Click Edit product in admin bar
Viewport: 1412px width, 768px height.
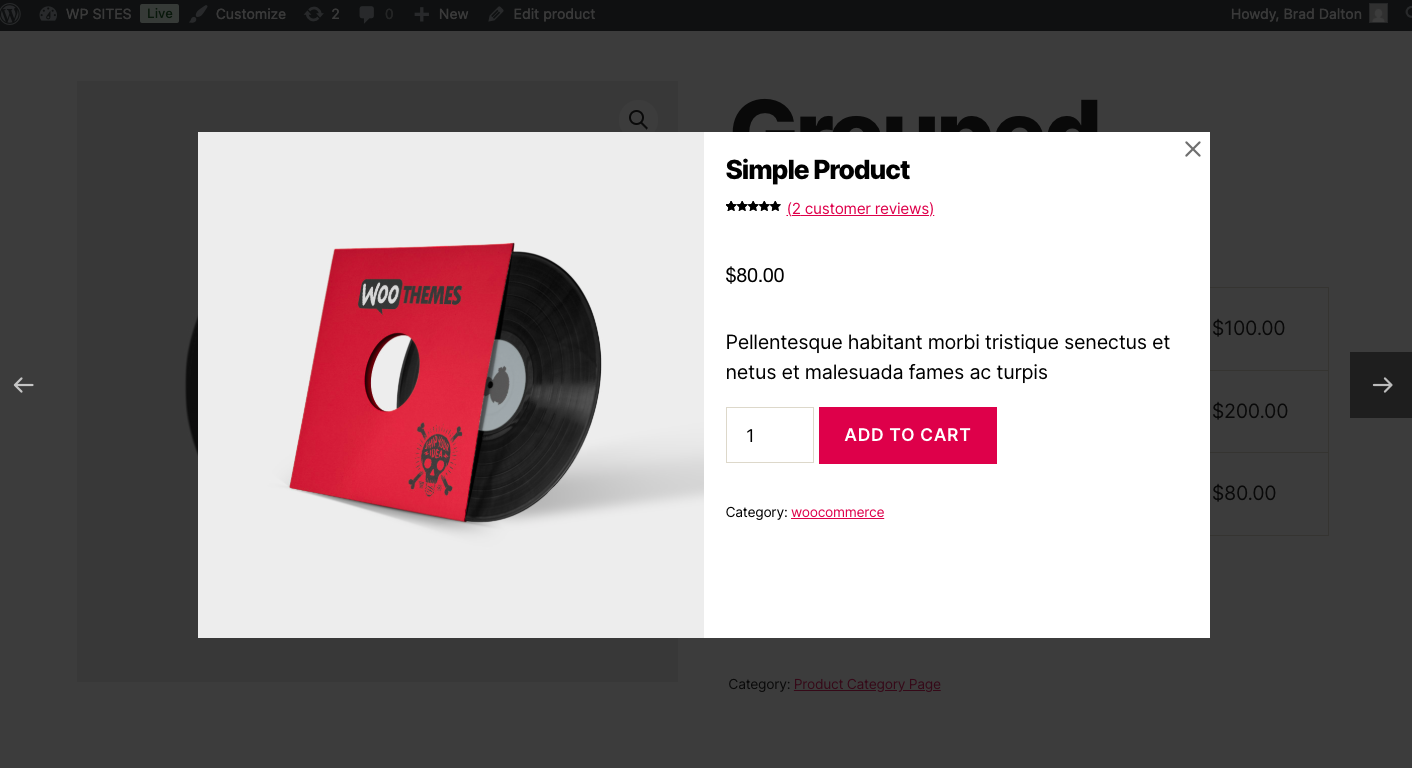542,14
